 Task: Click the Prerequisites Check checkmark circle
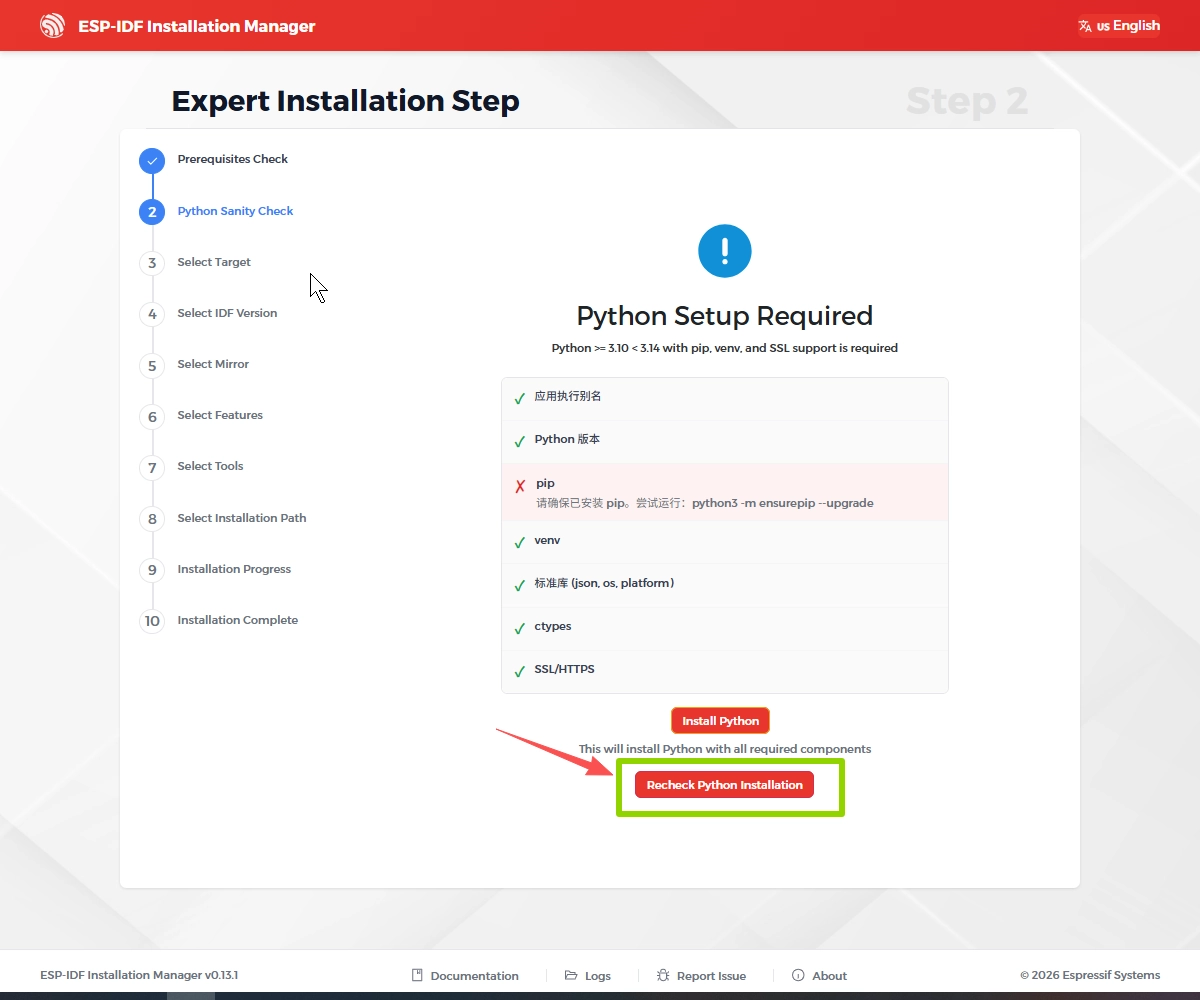152,160
